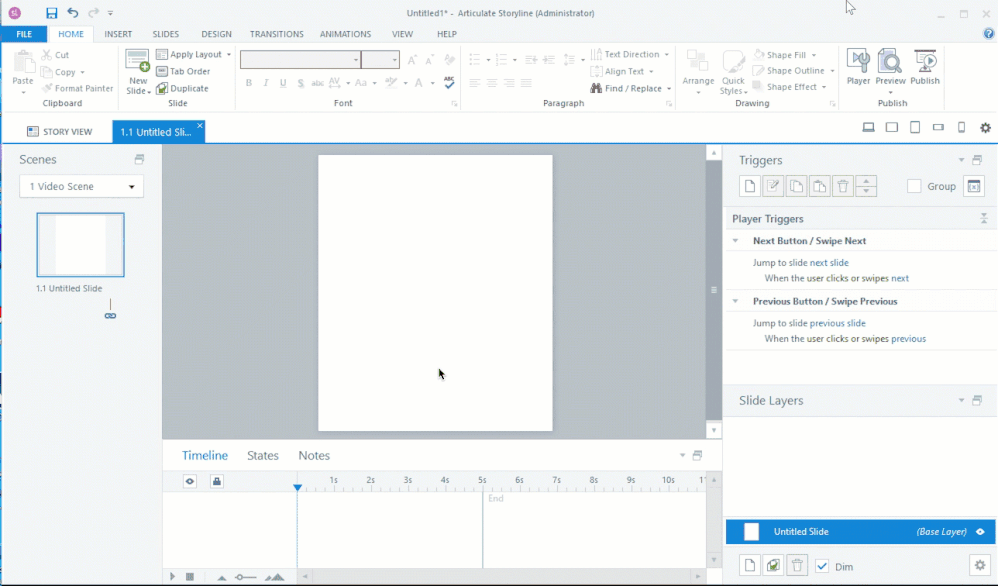Clear text formatting
The width and height of the screenshot is (998, 586).
(x=449, y=60)
